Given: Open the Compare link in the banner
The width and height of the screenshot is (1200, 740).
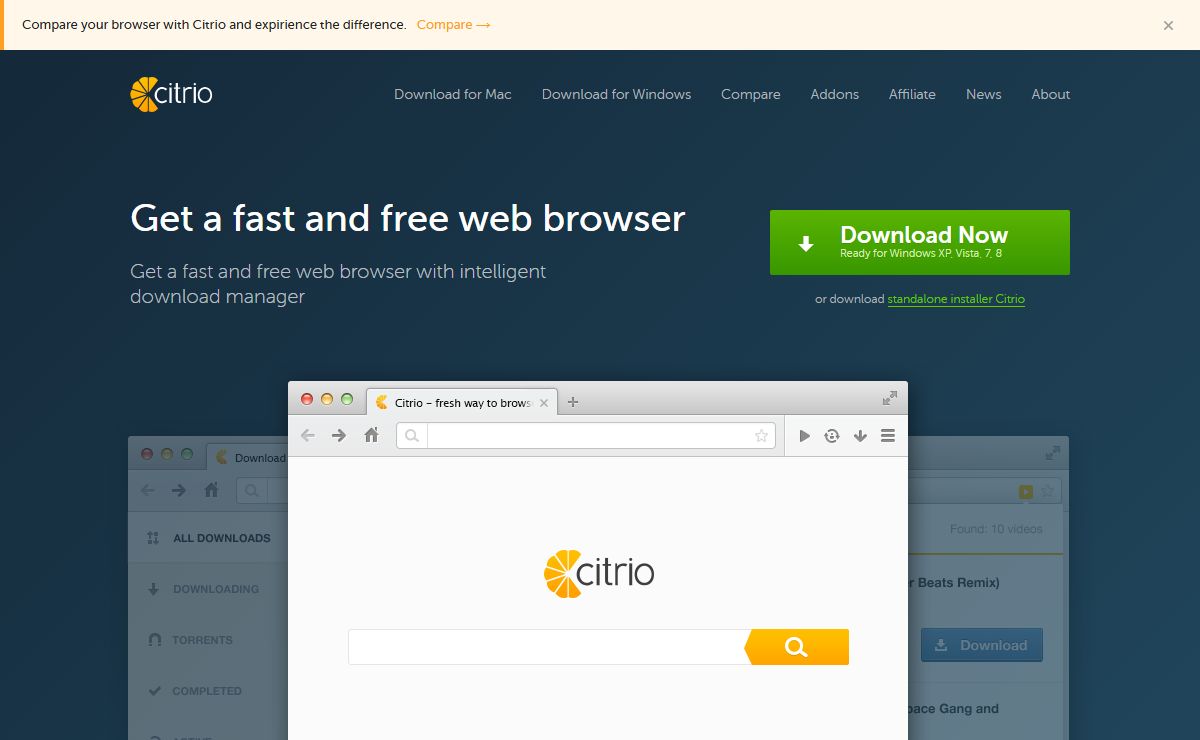Looking at the screenshot, I should click(454, 24).
